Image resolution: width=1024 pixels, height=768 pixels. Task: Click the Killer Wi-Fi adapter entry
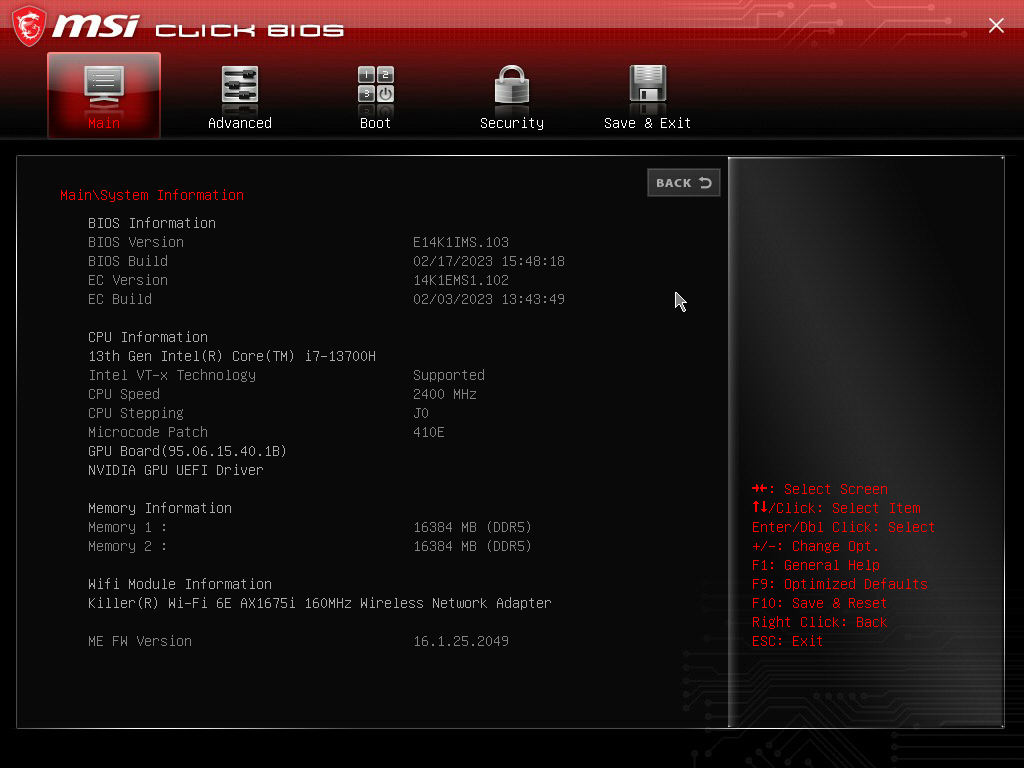pos(319,603)
